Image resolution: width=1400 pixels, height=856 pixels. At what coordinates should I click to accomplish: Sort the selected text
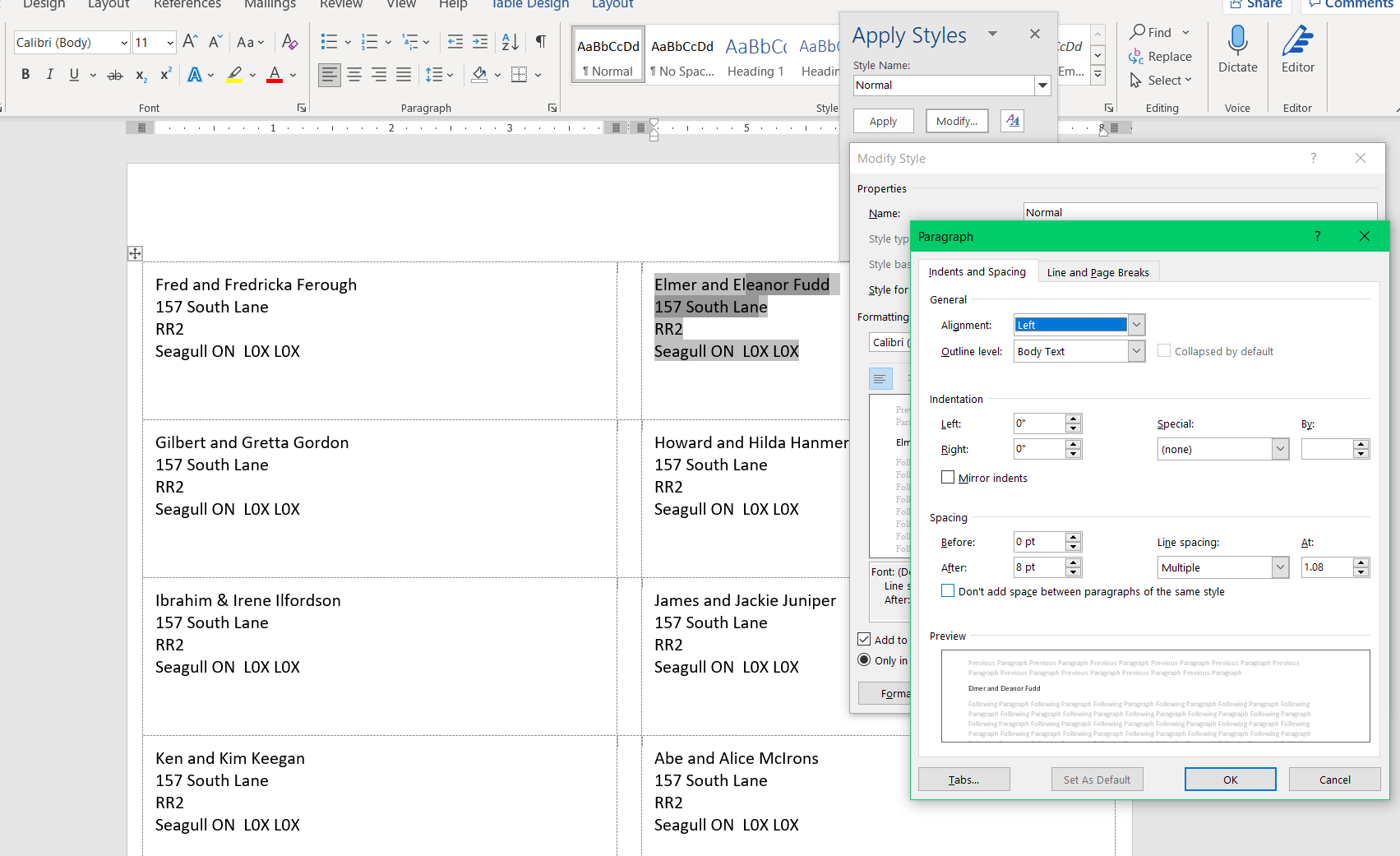[x=510, y=42]
